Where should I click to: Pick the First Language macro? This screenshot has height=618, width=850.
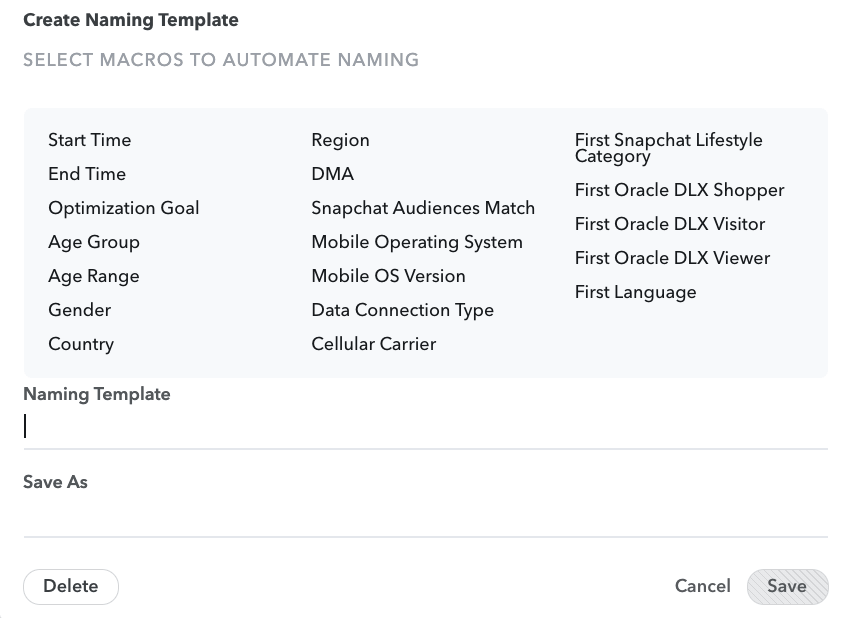[635, 292]
